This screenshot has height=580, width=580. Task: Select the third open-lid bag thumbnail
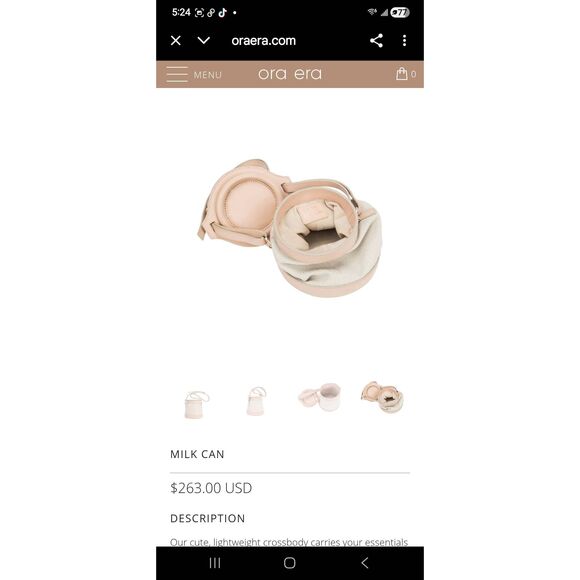(319, 397)
